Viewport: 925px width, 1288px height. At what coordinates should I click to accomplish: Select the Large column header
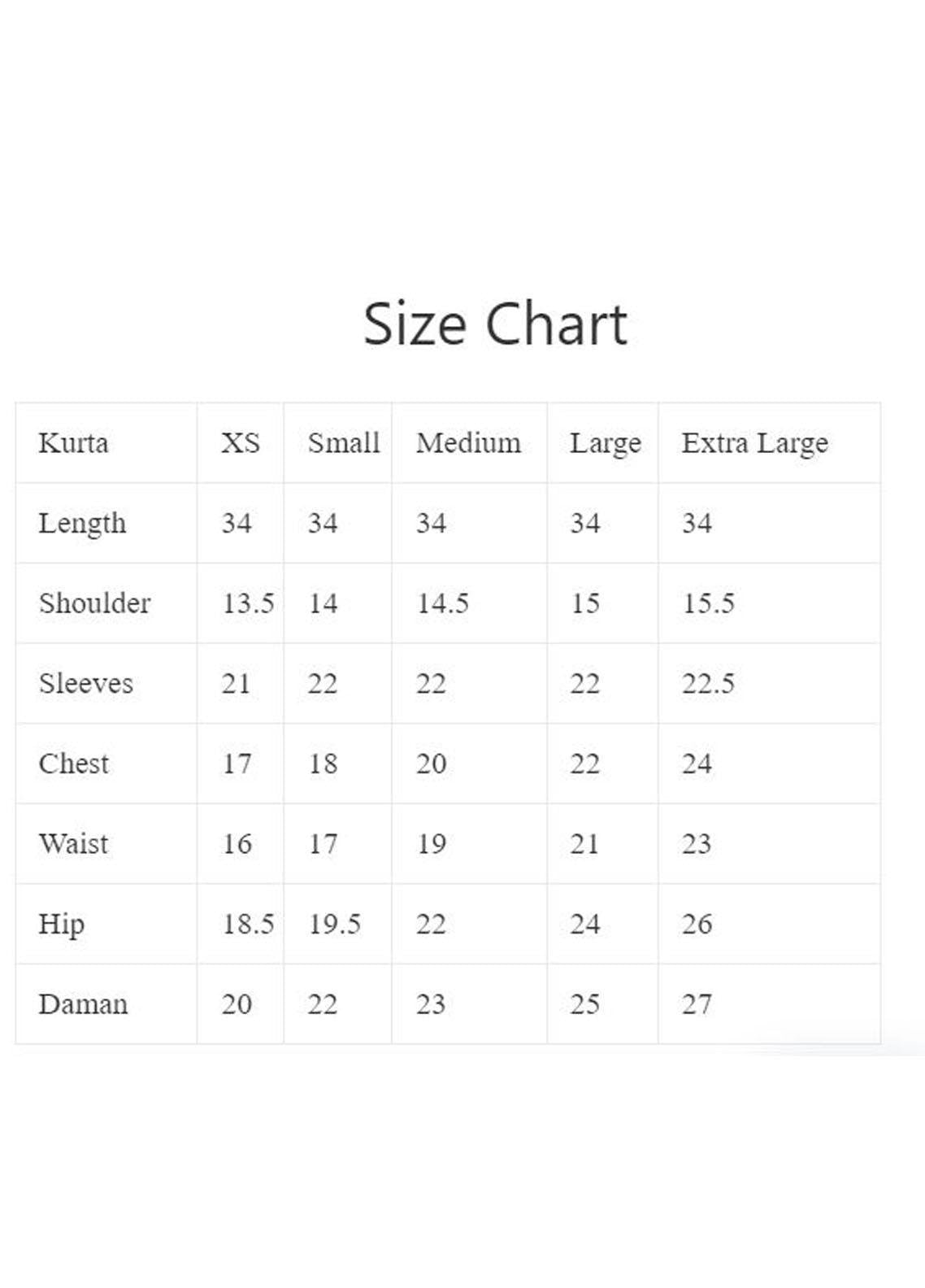point(605,443)
